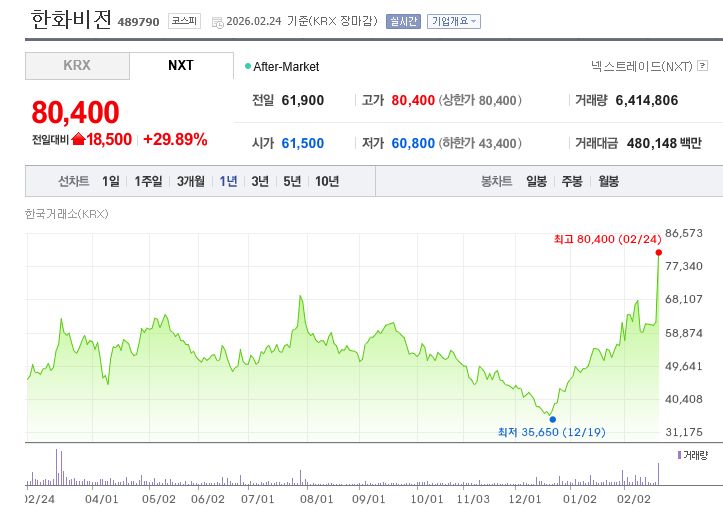
Task: Click the 한화비전 stock name heading
Action: (71, 20)
